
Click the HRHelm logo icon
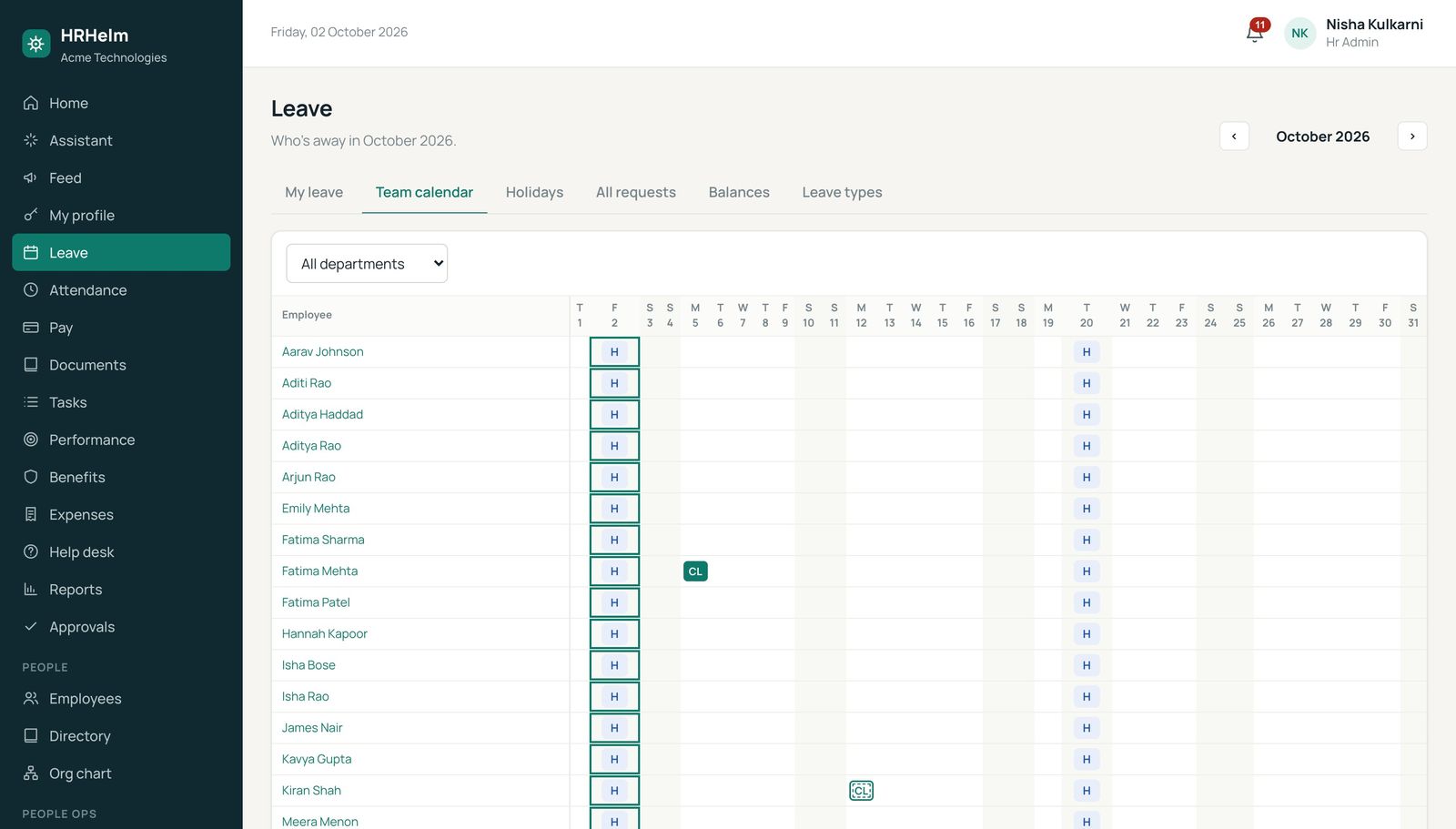(36, 44)
